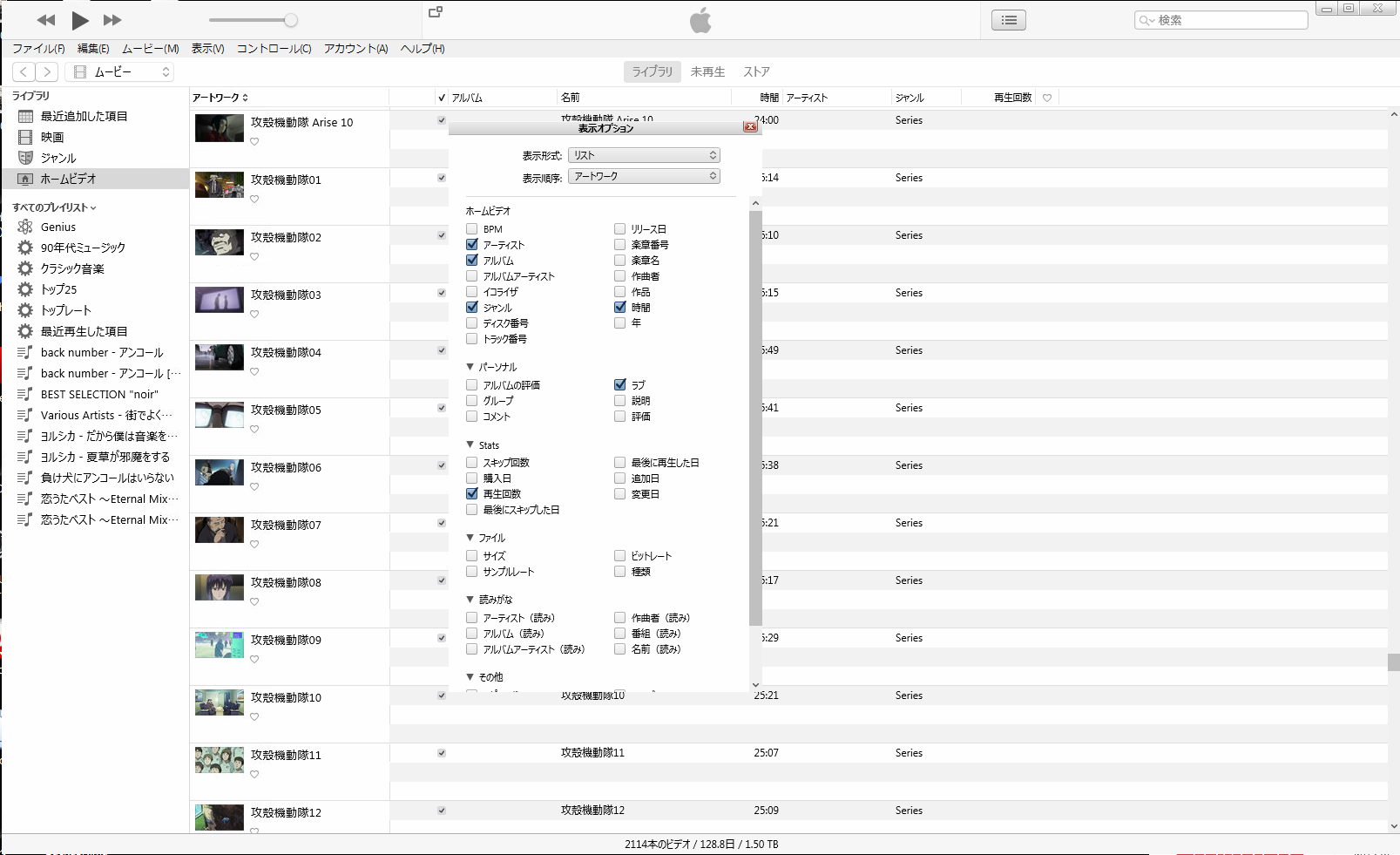This screenshot has height=855, width=1400.
Task: Click the search field
Action: [x=1221, y=20]
